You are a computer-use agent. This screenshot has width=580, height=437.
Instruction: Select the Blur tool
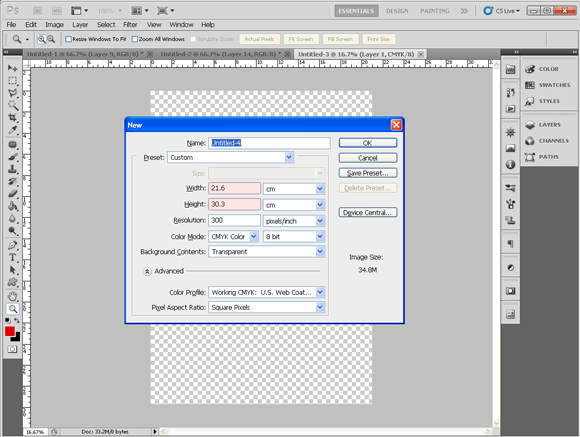pyautogui.click(x=13, y=219)
